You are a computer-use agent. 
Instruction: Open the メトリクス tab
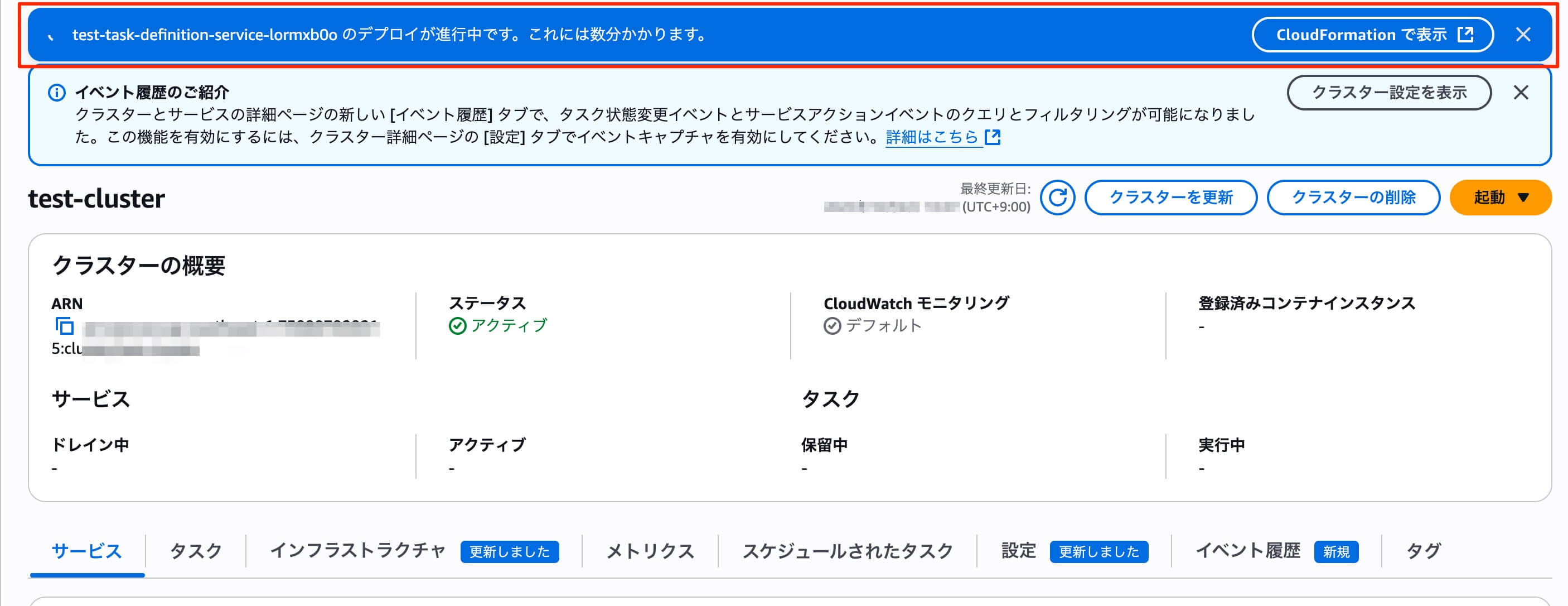pos(649,551)
